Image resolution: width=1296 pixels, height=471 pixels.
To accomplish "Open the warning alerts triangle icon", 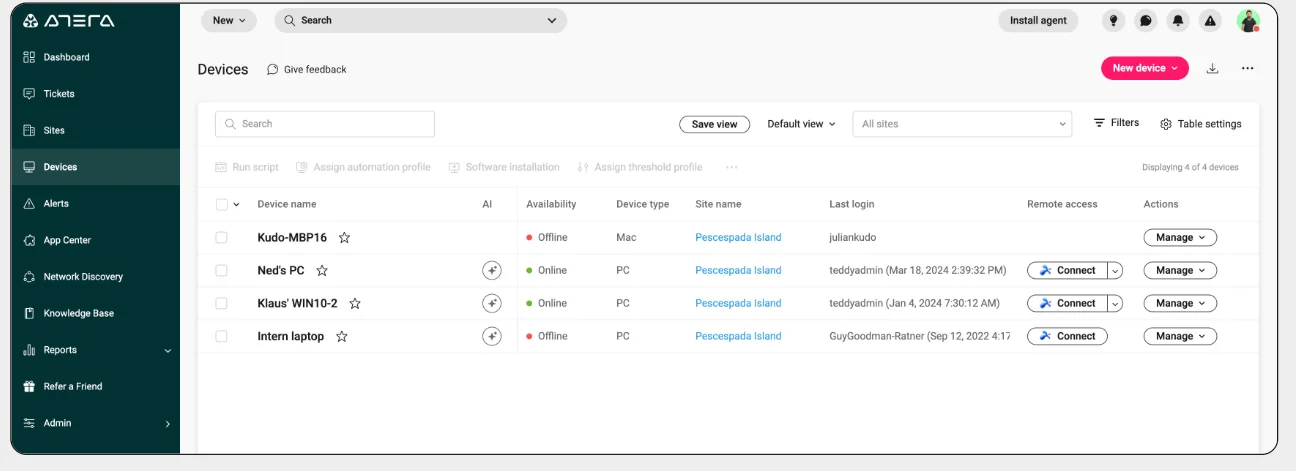I will (1210, 20).
